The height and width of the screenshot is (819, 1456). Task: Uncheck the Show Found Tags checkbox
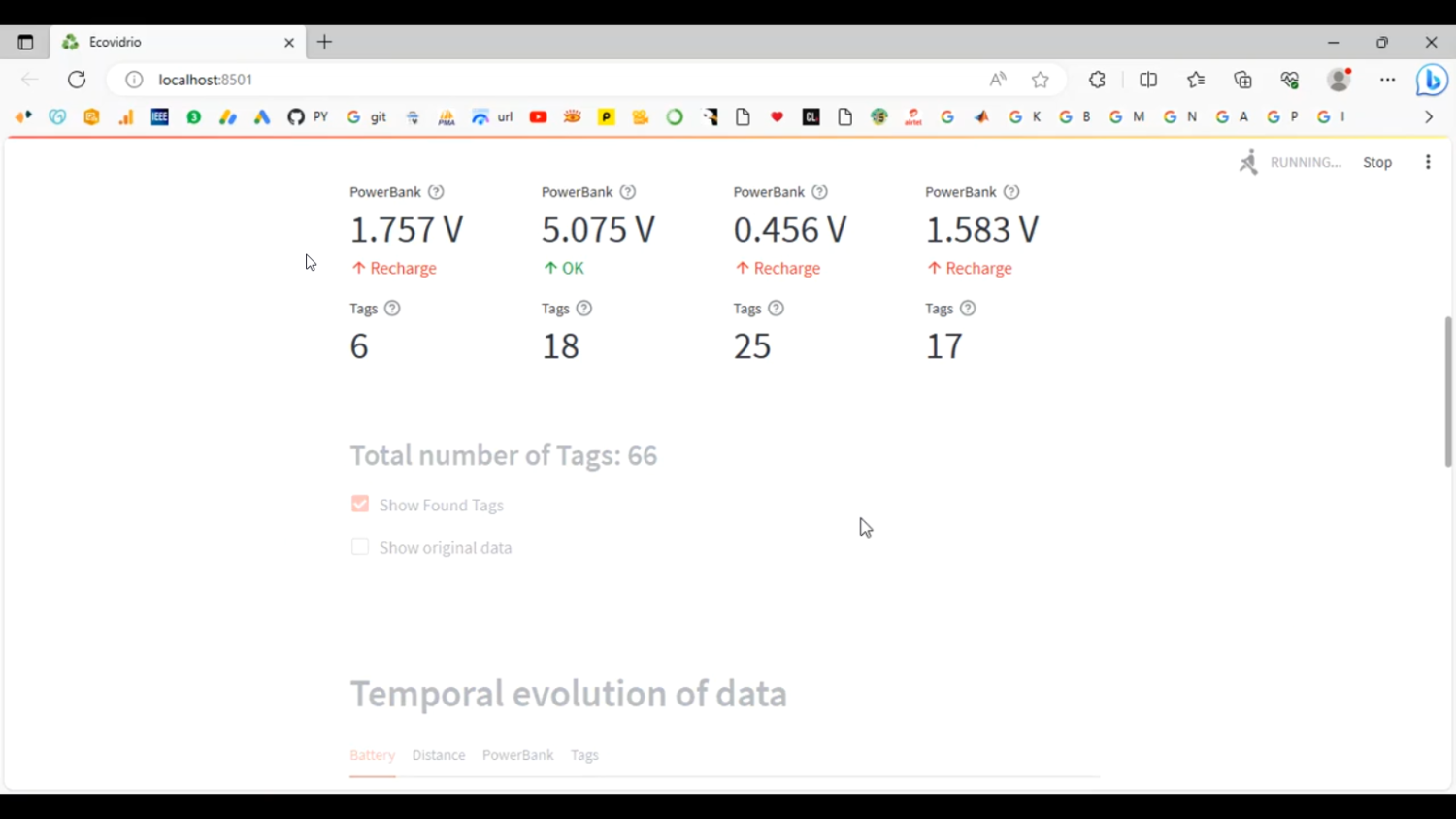(360, 505)
